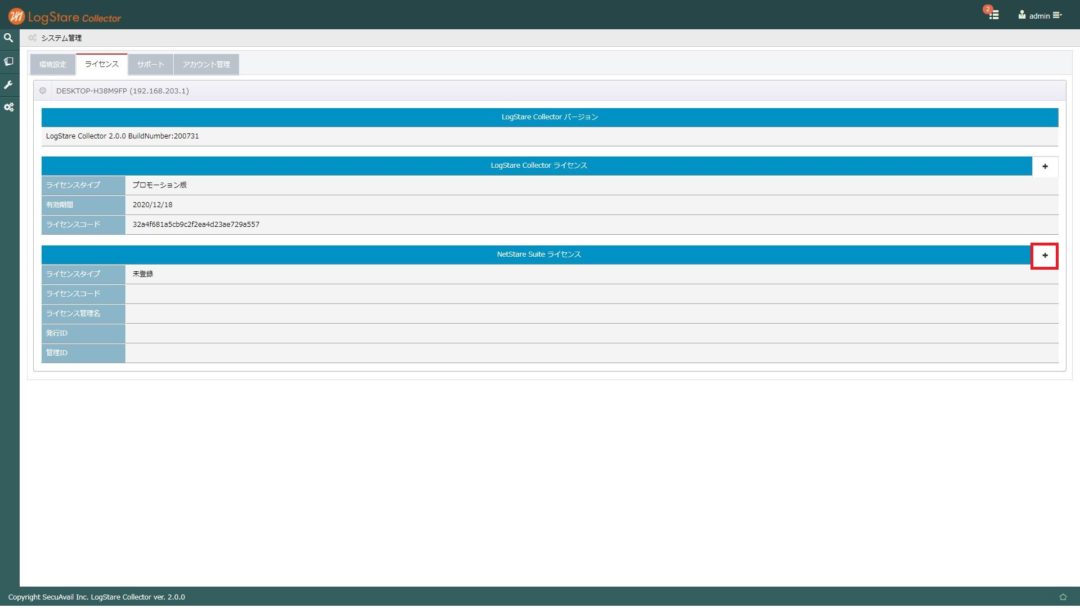Open the admin user menu

[1040, 15]
